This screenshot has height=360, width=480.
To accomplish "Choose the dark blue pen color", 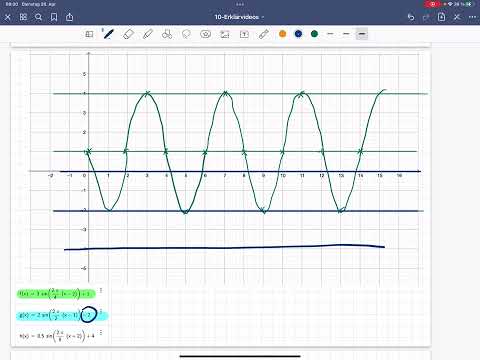I will click(298, 34).
